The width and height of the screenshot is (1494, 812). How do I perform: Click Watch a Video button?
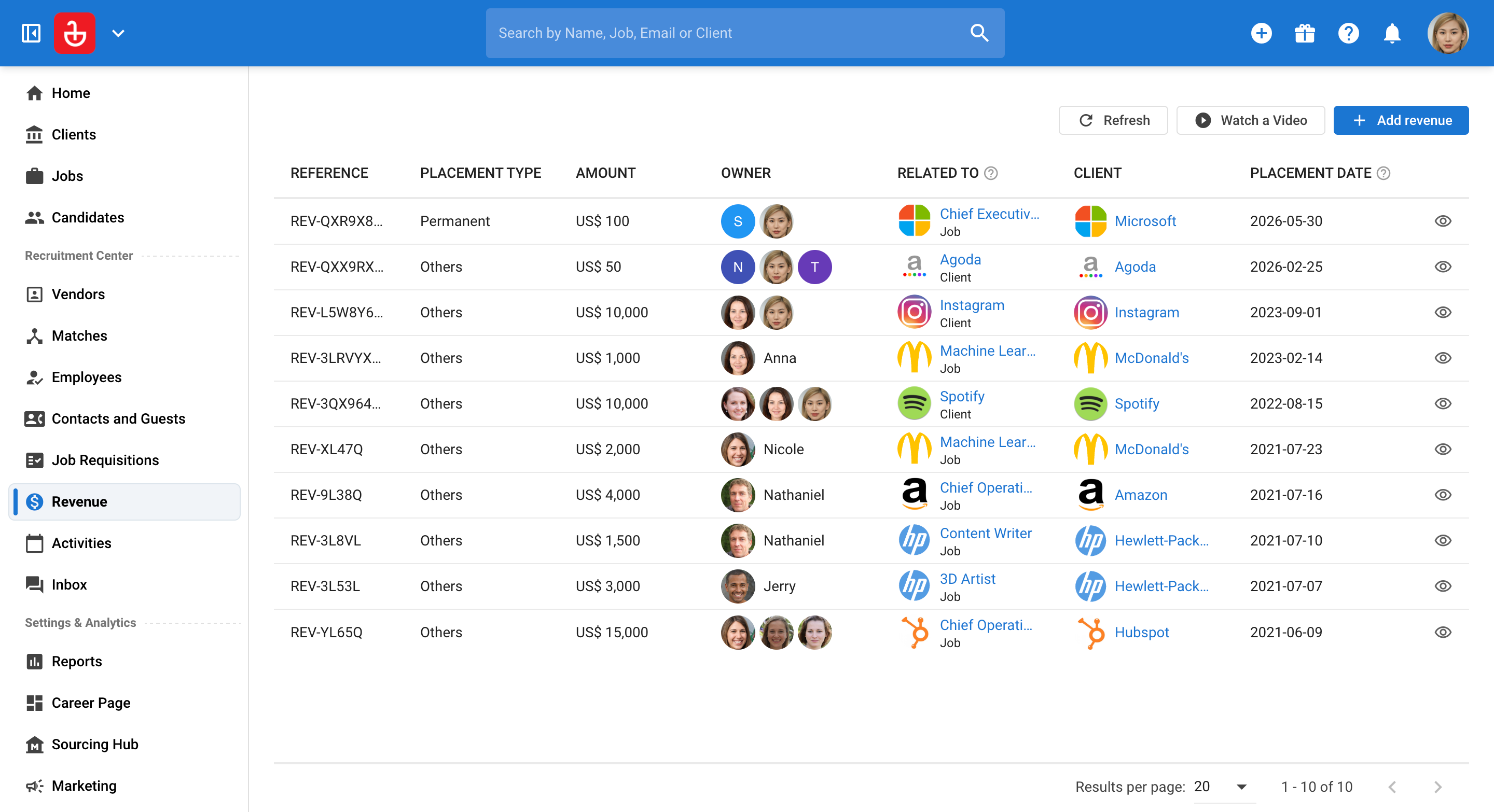click(1250, 120)
